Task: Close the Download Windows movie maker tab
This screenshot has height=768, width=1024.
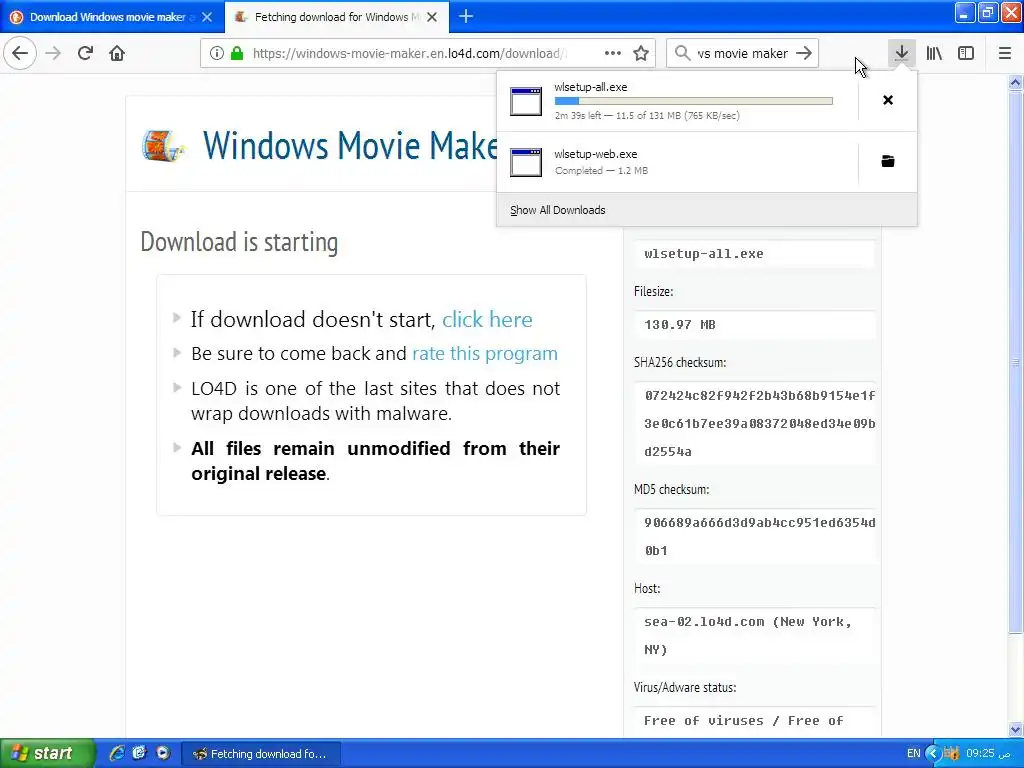Action: coord(207,17)
